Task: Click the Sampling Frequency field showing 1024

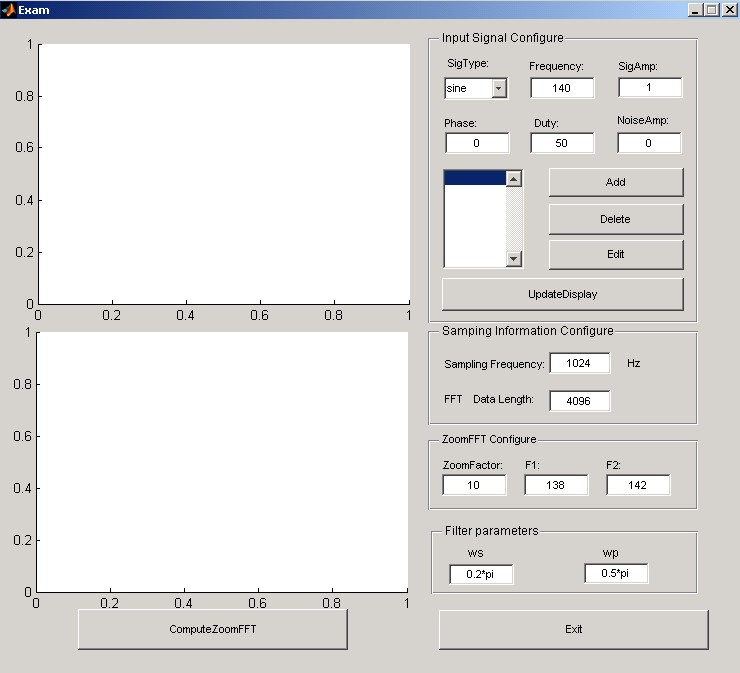Action: [x=579, y=363]
